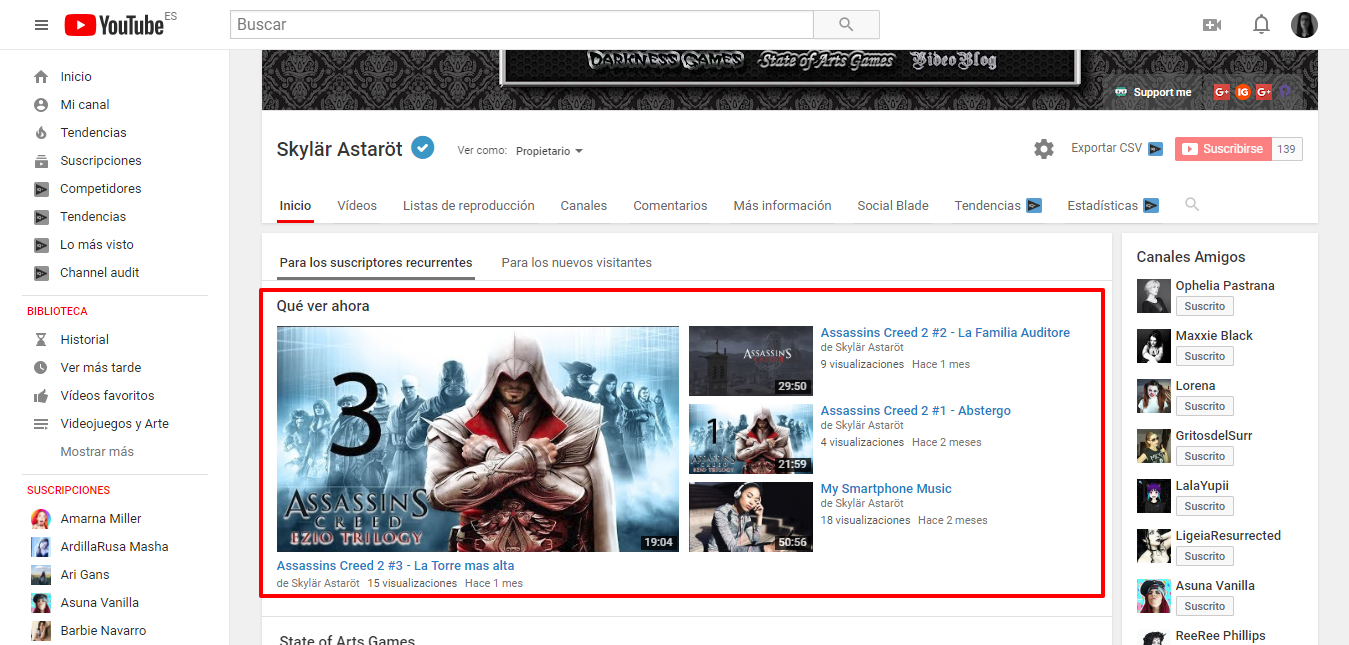Click Vídeos favoritos thumbs-up icon
The image size is (1349, 645).
(41, 396)
